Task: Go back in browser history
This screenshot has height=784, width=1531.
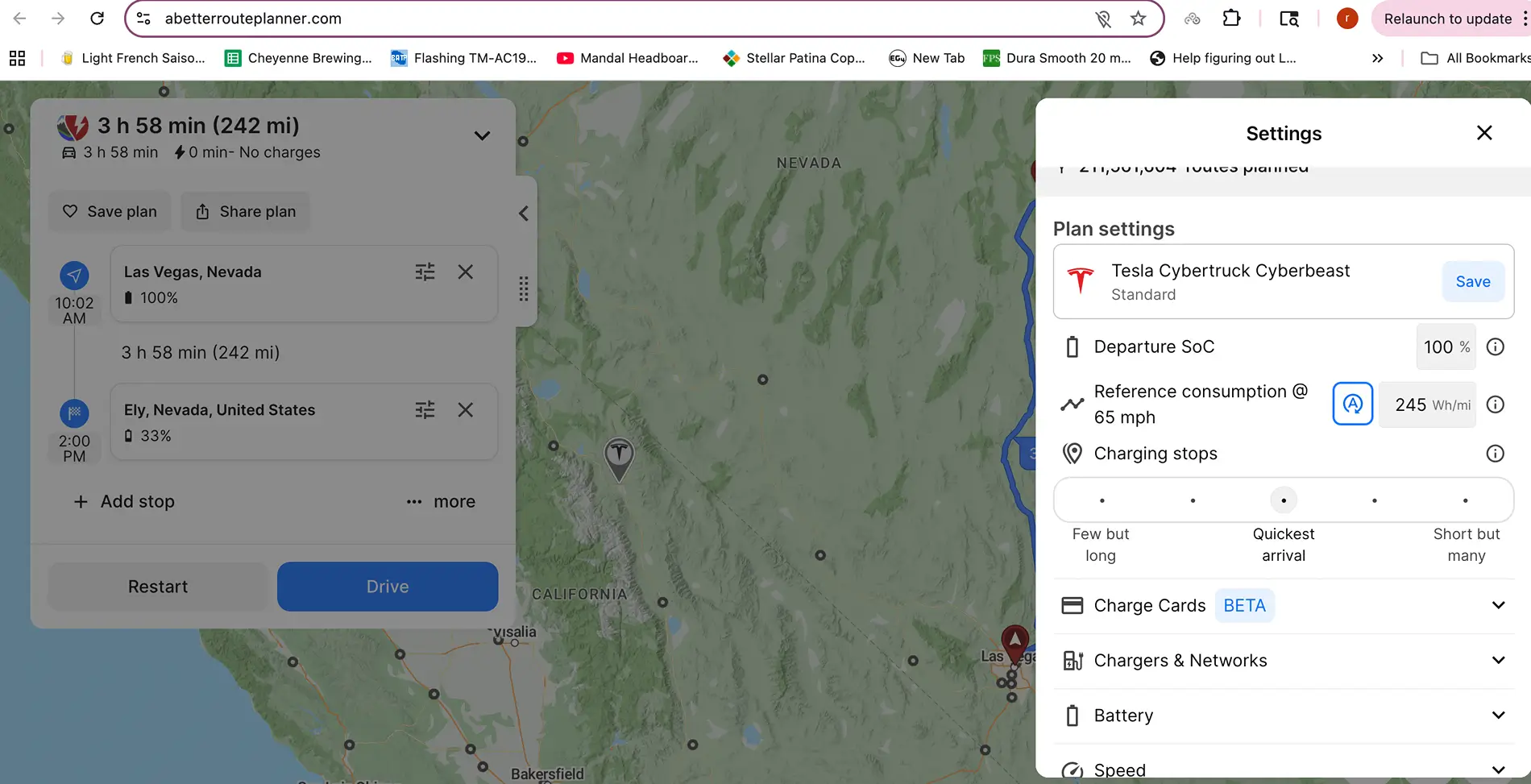Action: tap(19, 19)
